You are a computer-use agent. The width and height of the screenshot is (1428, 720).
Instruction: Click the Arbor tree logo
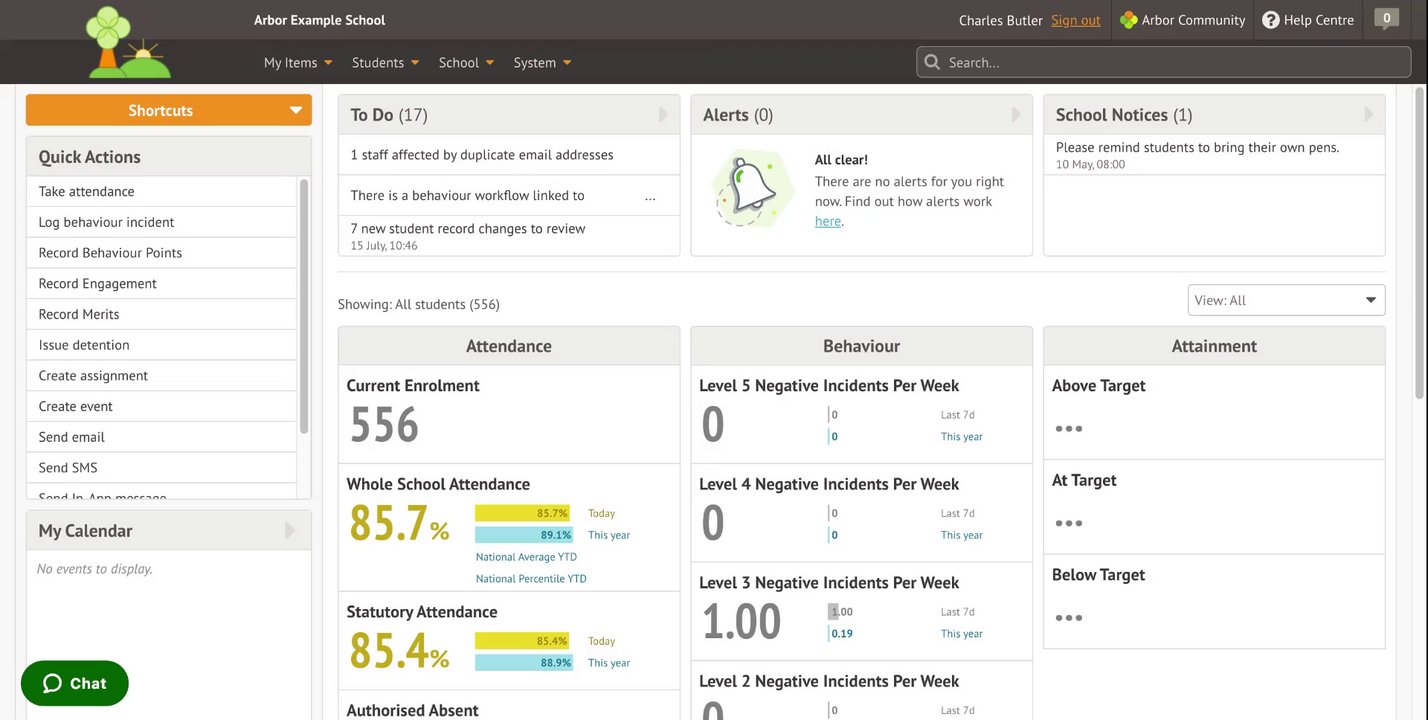click(128, 42)
